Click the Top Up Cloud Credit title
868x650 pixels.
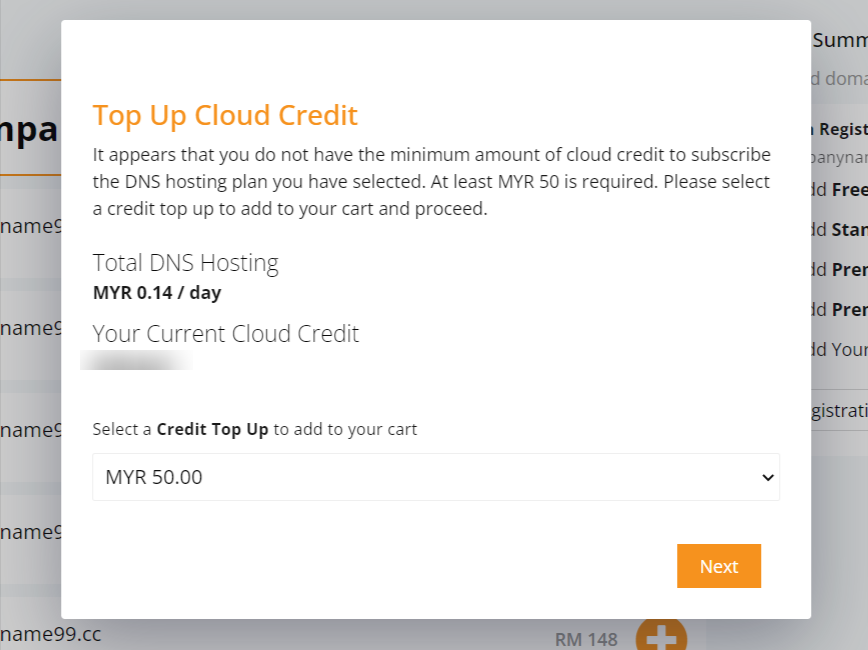pyautogui.click(x=225, y=115)
